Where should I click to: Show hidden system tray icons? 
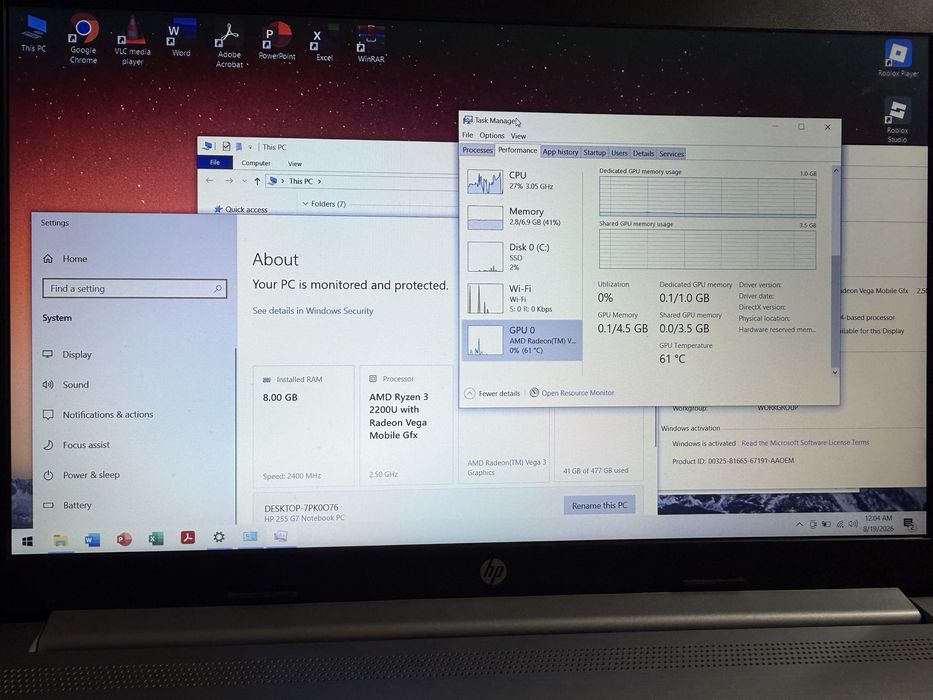(x=799, y=524)
